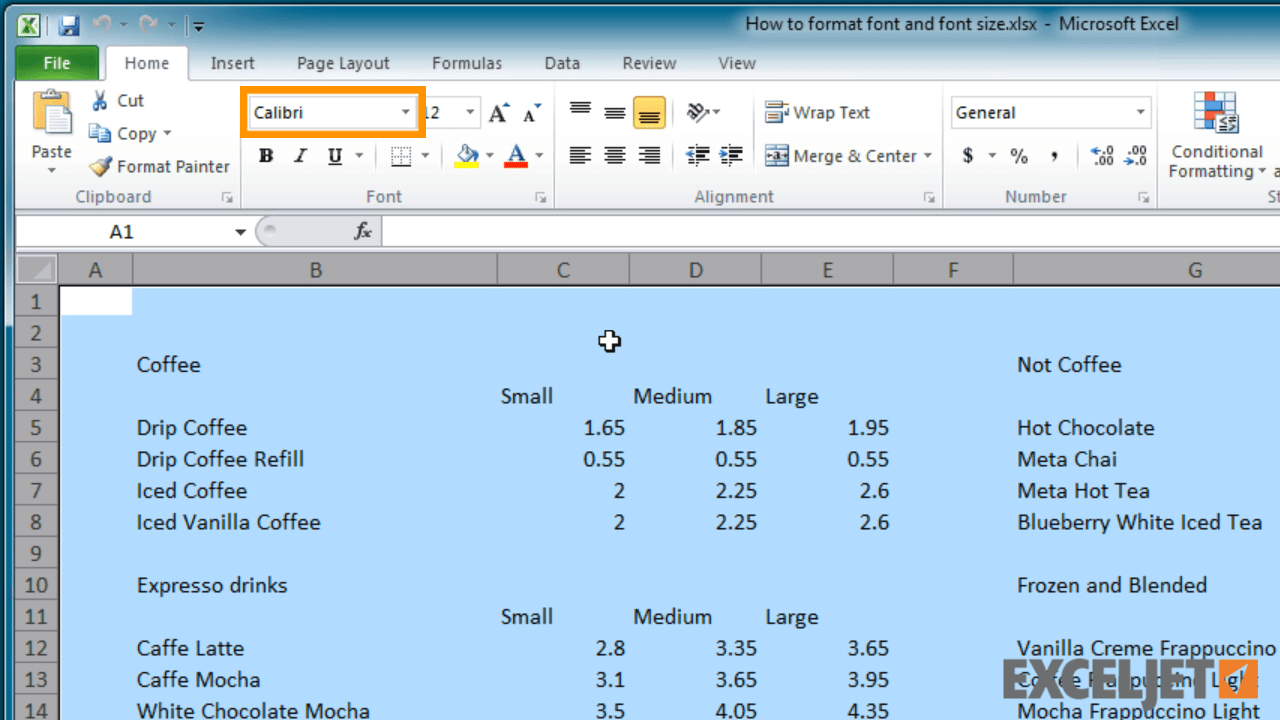Toggle Merge & Center on selection
This screenshot has width=1280, height=720.
point(841,156)
